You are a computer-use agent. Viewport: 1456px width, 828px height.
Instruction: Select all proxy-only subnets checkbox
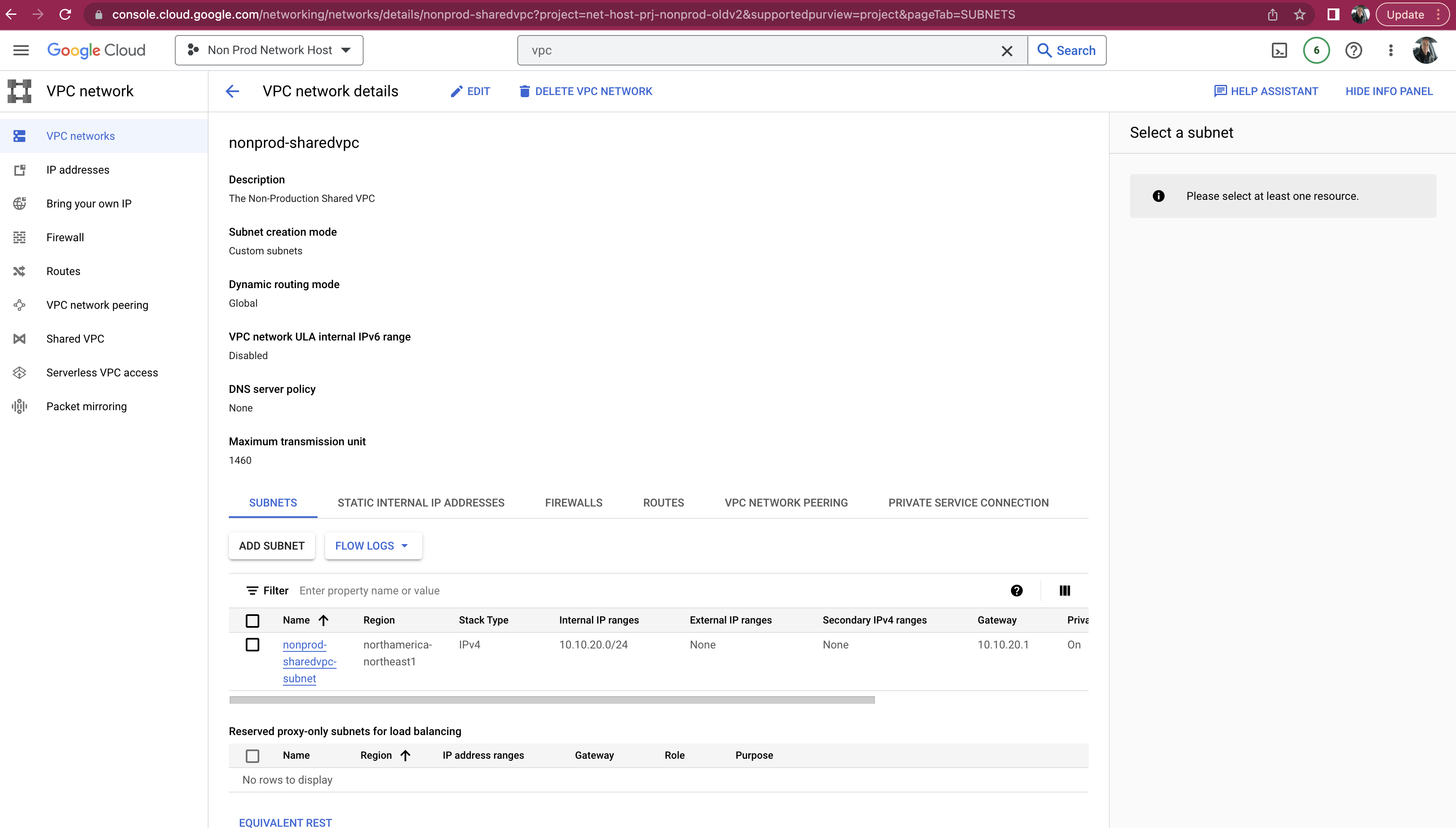(x=253, y=755)
